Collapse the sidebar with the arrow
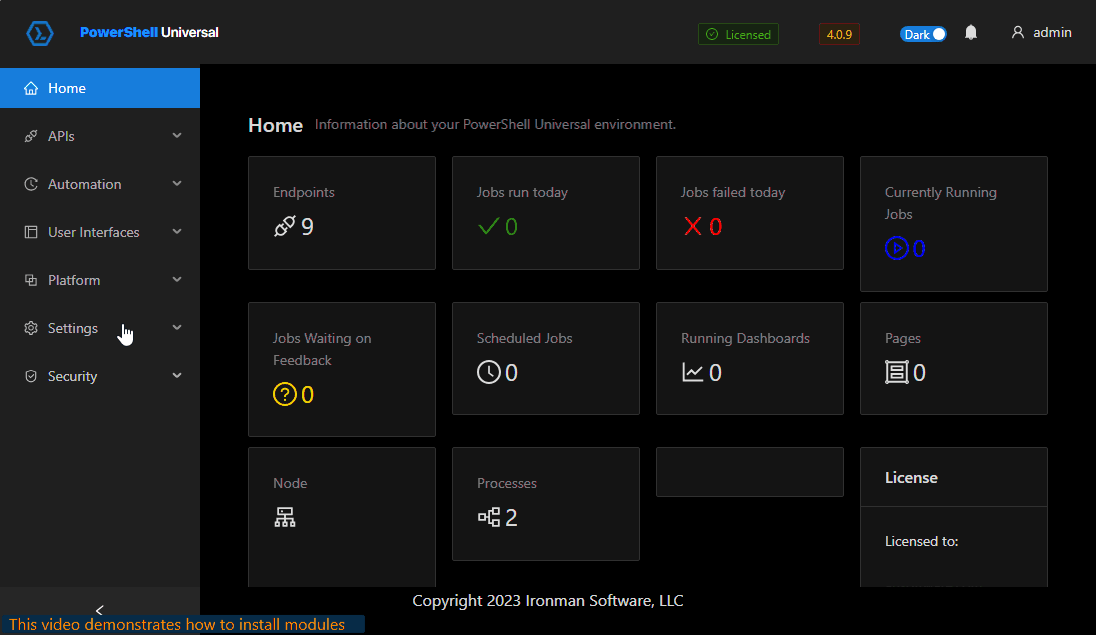Screen dimensions: 1096x635 click(99, 611)
